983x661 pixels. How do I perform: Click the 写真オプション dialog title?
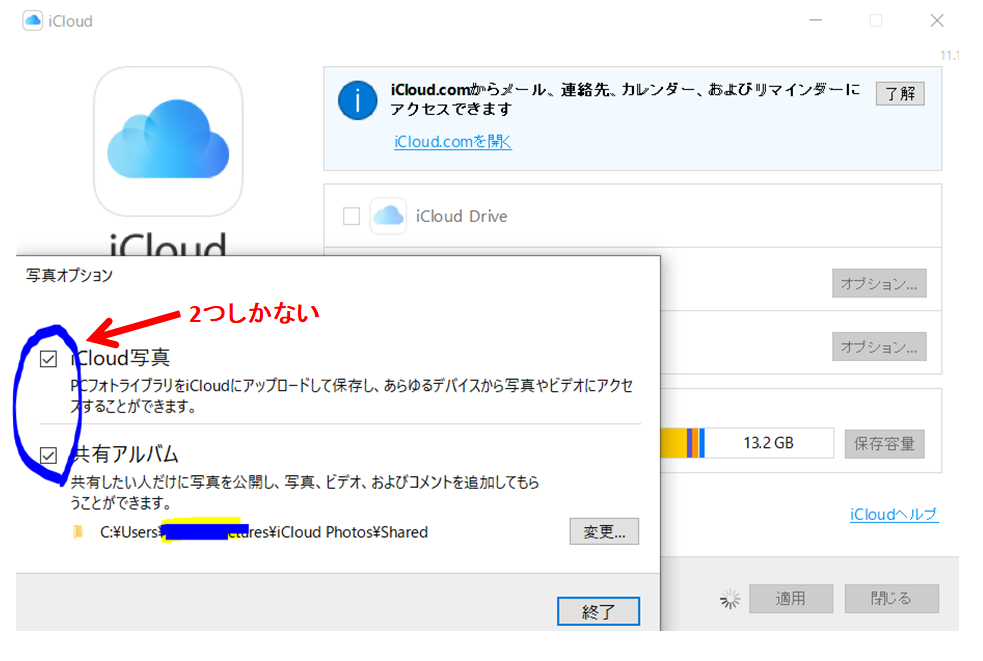(69, 275)
